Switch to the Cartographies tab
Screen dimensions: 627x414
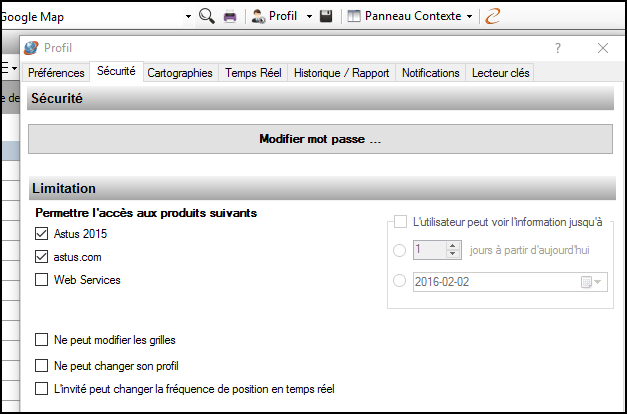(180, 73)
